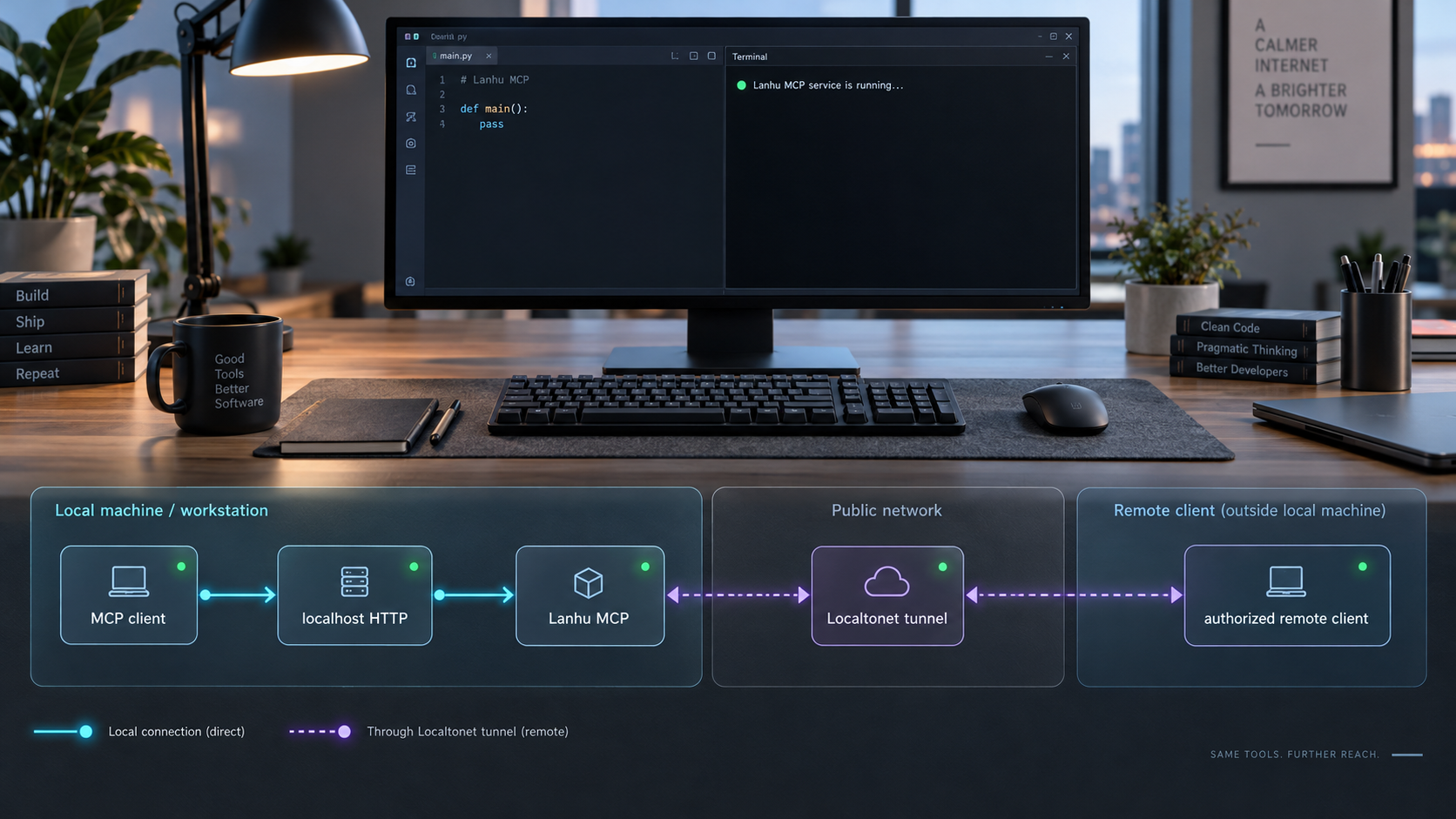Open the explorer icon atop the editor sidebar
This screenshot has height=819, width=1456.
point(411,63)
